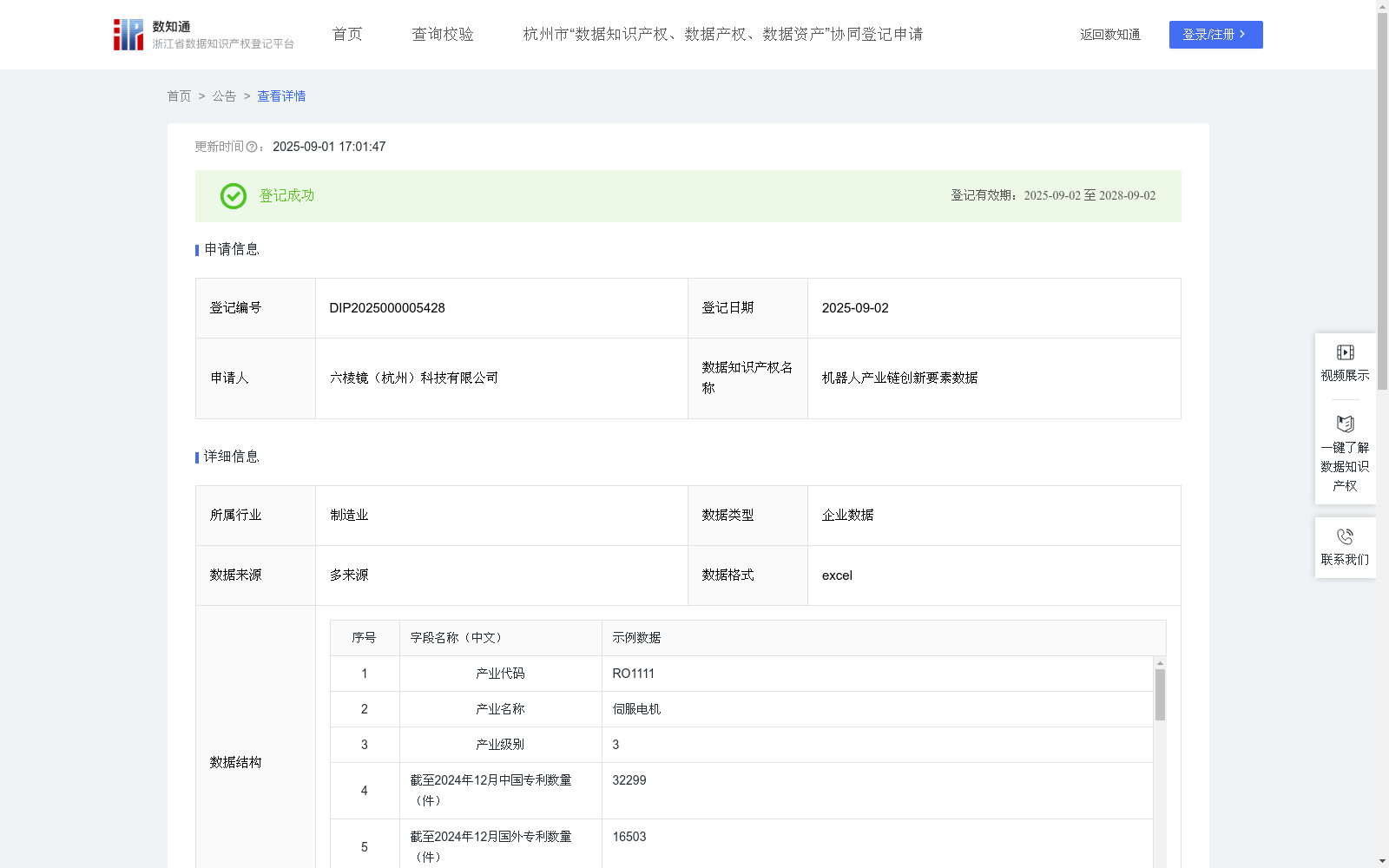1389x868 pixels.
Task: Click the 产业名称 field cell
Action: pyautogui.click(x=500, y=709)
